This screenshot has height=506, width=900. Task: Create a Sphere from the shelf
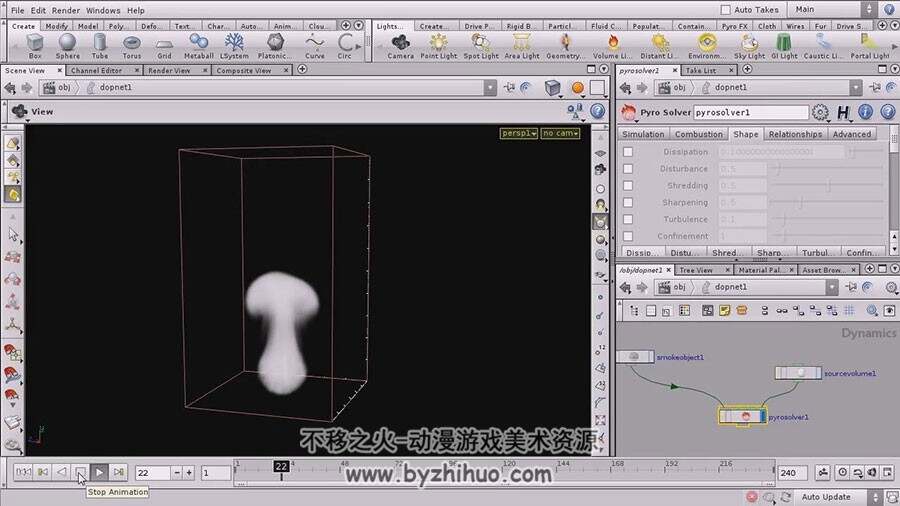[x=68, y=46]
